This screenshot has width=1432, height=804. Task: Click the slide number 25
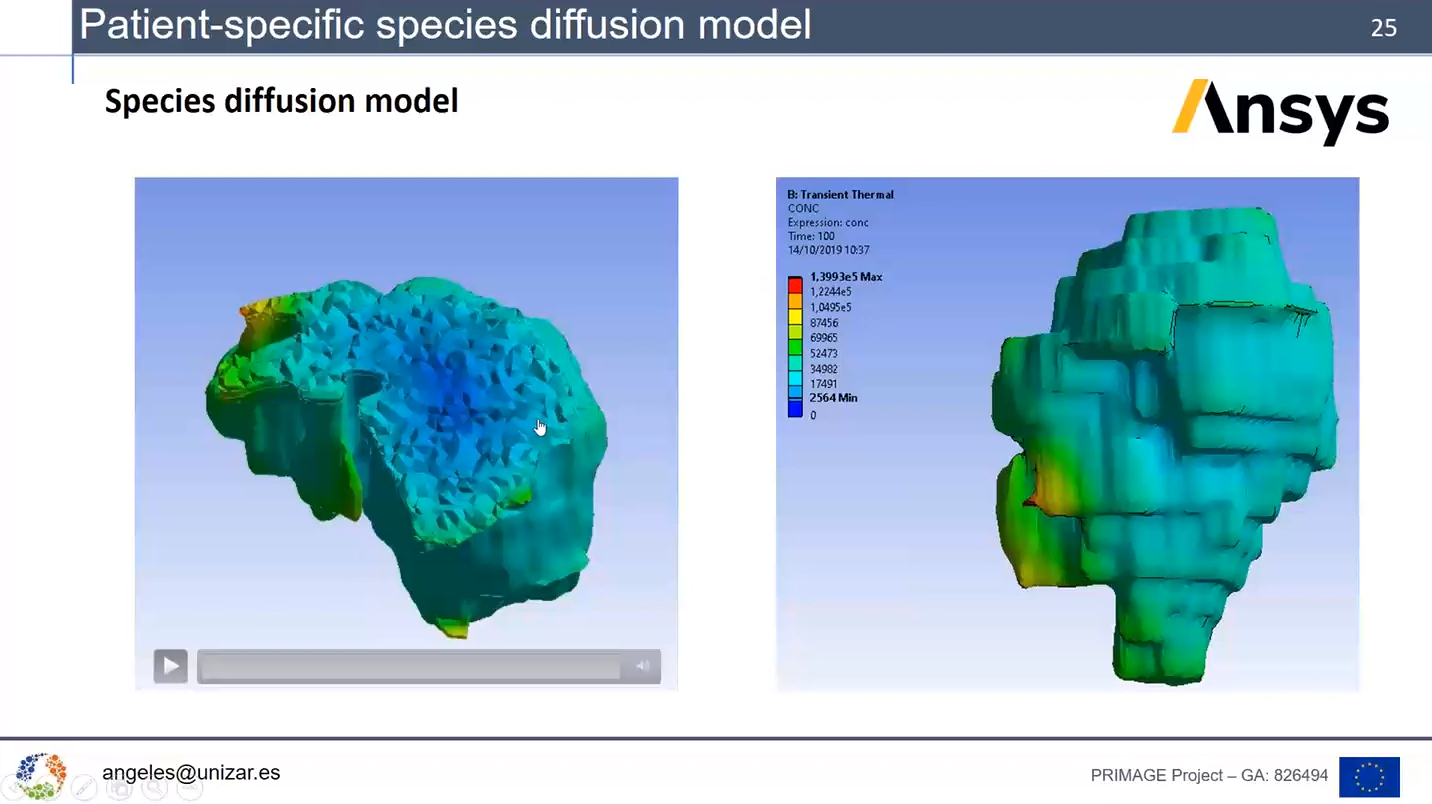(x=1383, y=28)
